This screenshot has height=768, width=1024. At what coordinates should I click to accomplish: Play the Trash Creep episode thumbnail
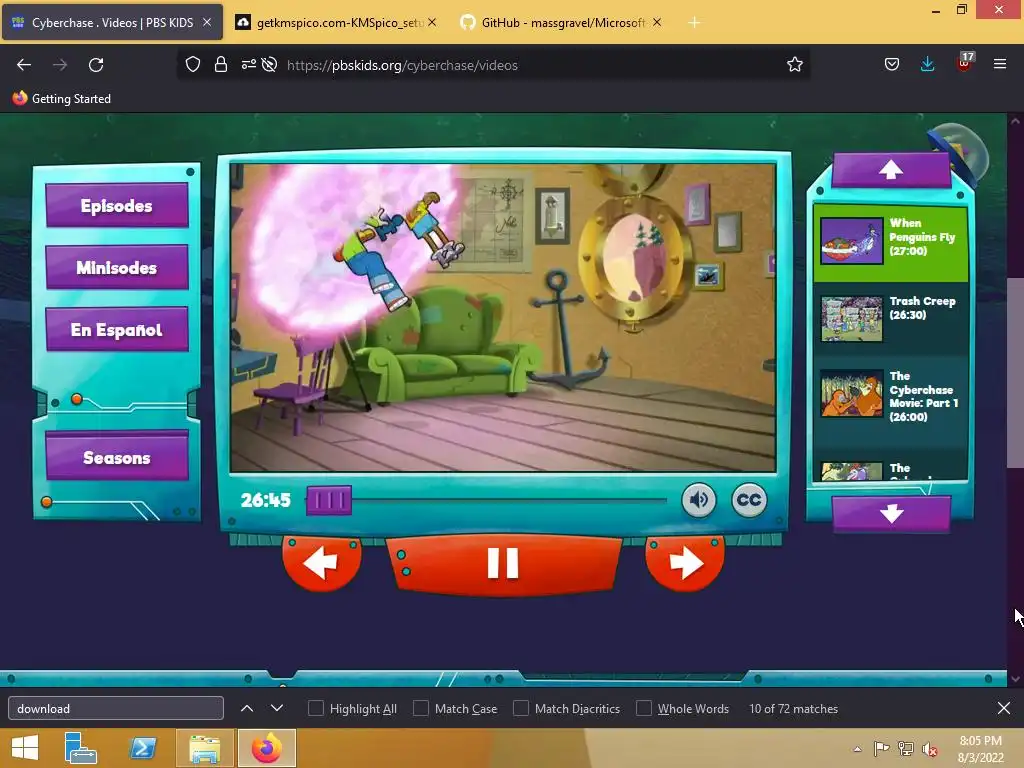(x=852, y=319)
